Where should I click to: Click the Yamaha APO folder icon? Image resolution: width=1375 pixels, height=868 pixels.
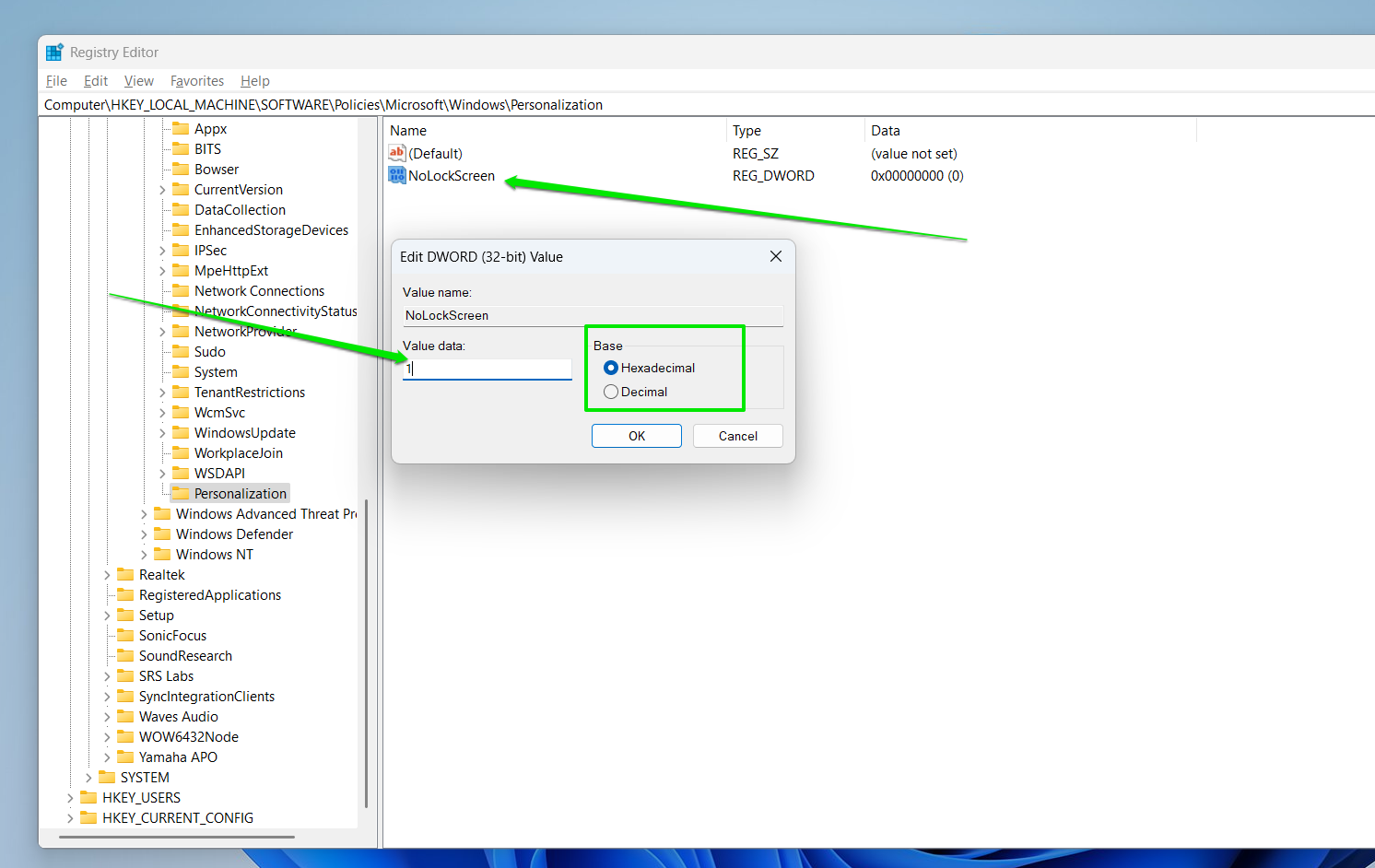click(126, 757)
